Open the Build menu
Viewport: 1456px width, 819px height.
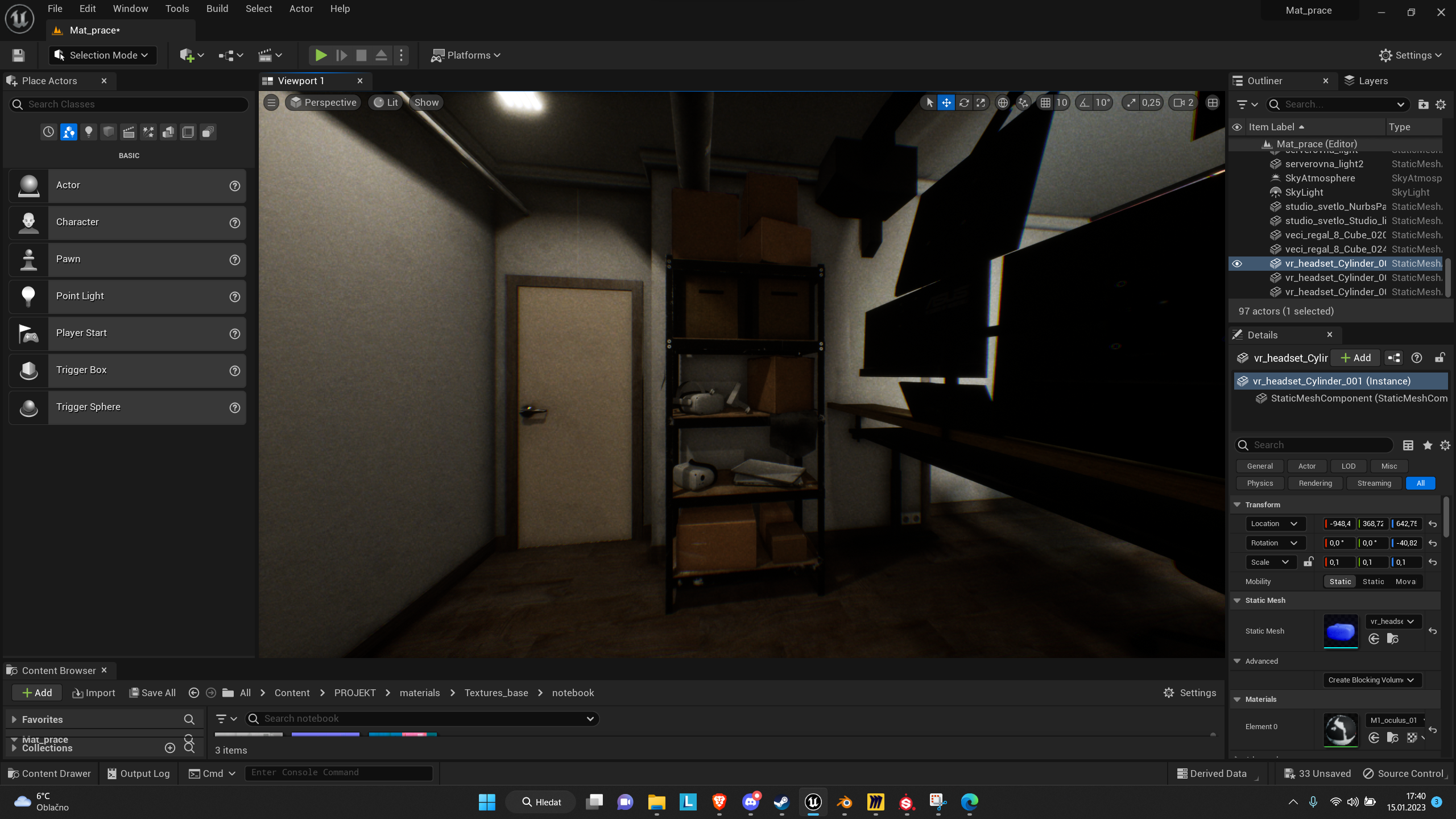click(217, 9)
